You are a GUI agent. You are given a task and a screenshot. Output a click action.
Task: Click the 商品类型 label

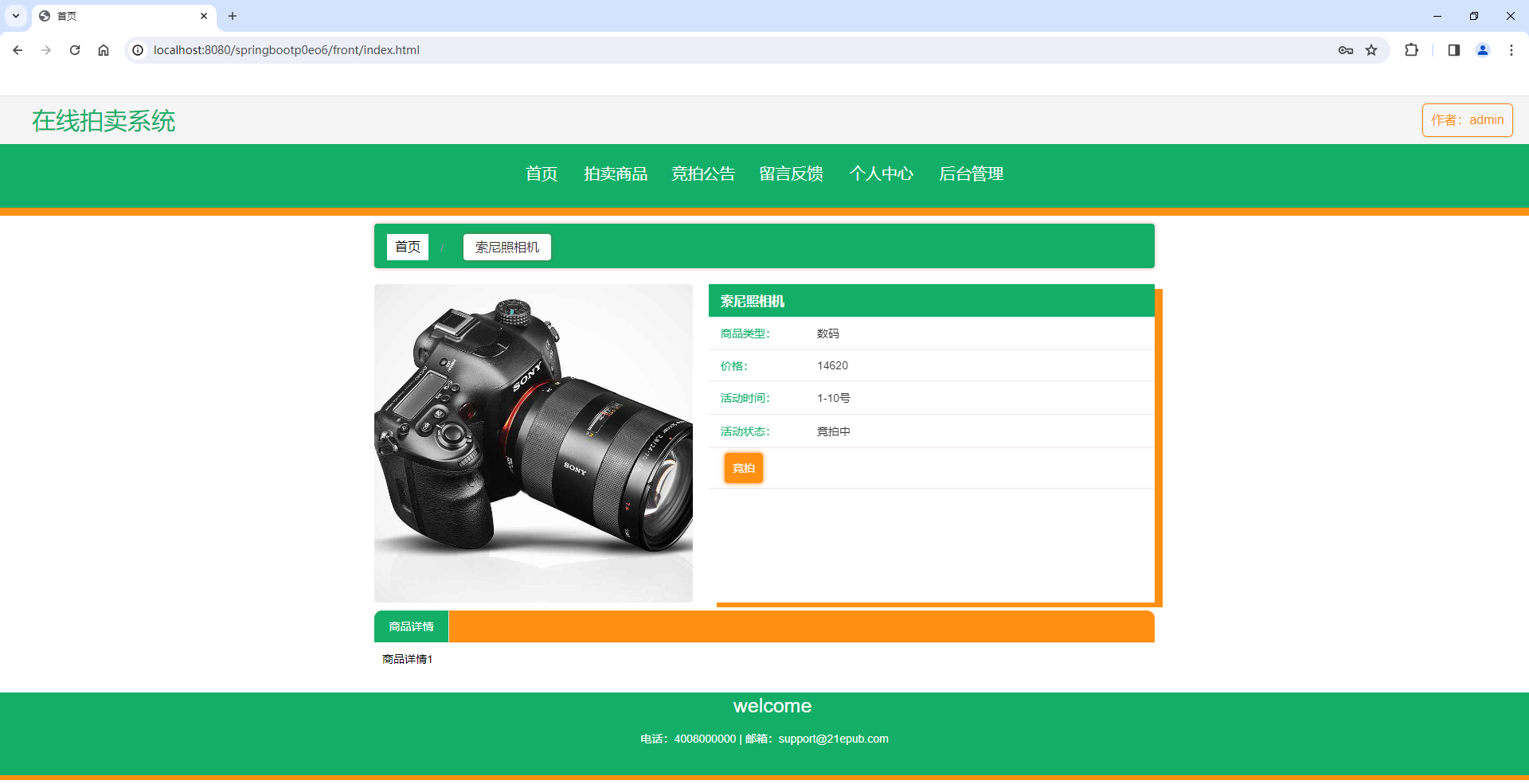[x=745, y=333]
